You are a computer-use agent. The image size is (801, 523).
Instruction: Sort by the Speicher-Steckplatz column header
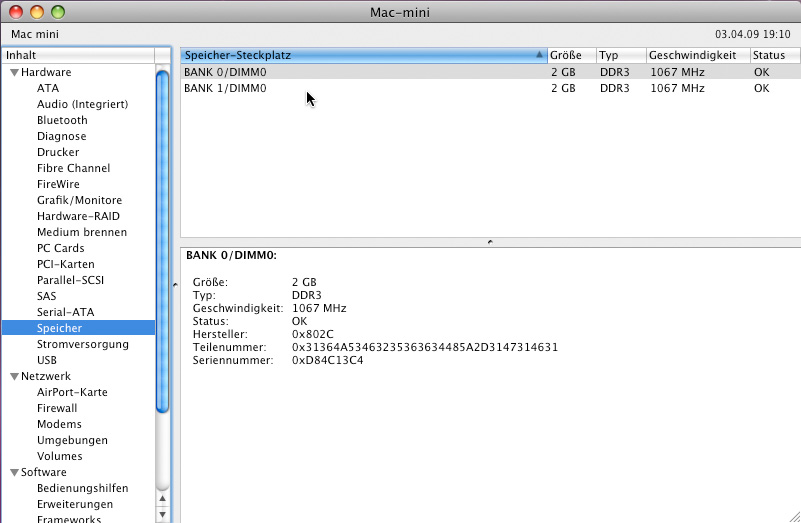coord(363,55)
